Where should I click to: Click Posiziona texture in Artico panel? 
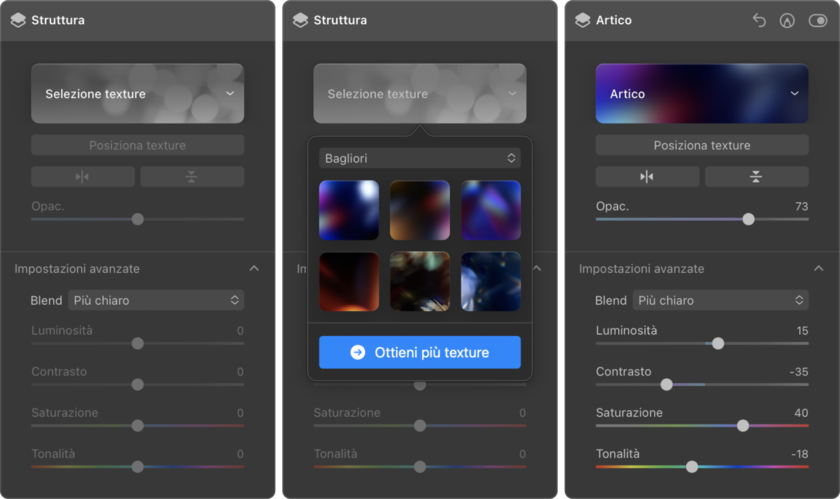tap(702, 145)
